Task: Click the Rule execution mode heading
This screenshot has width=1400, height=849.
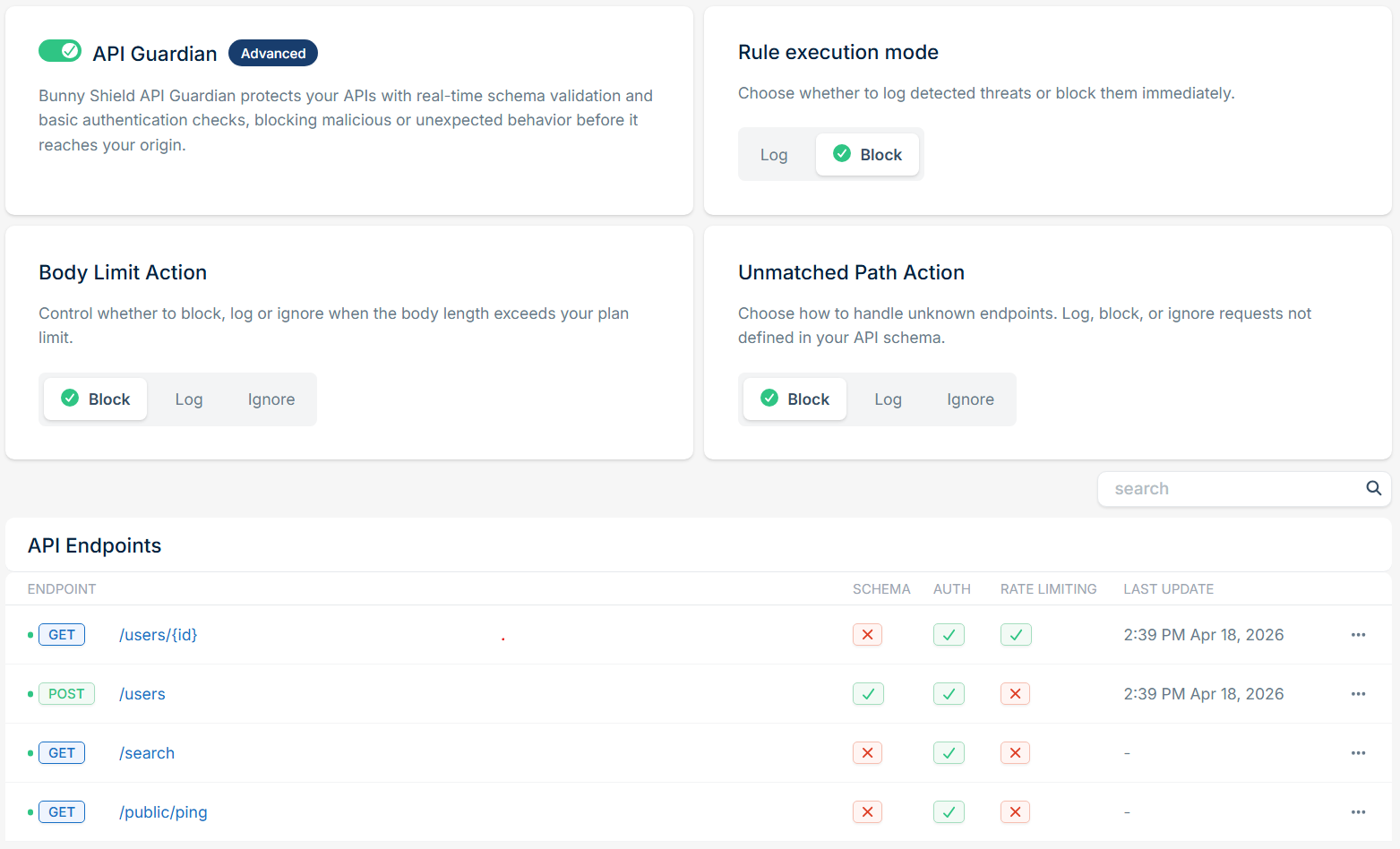Action: coord(838,52)
